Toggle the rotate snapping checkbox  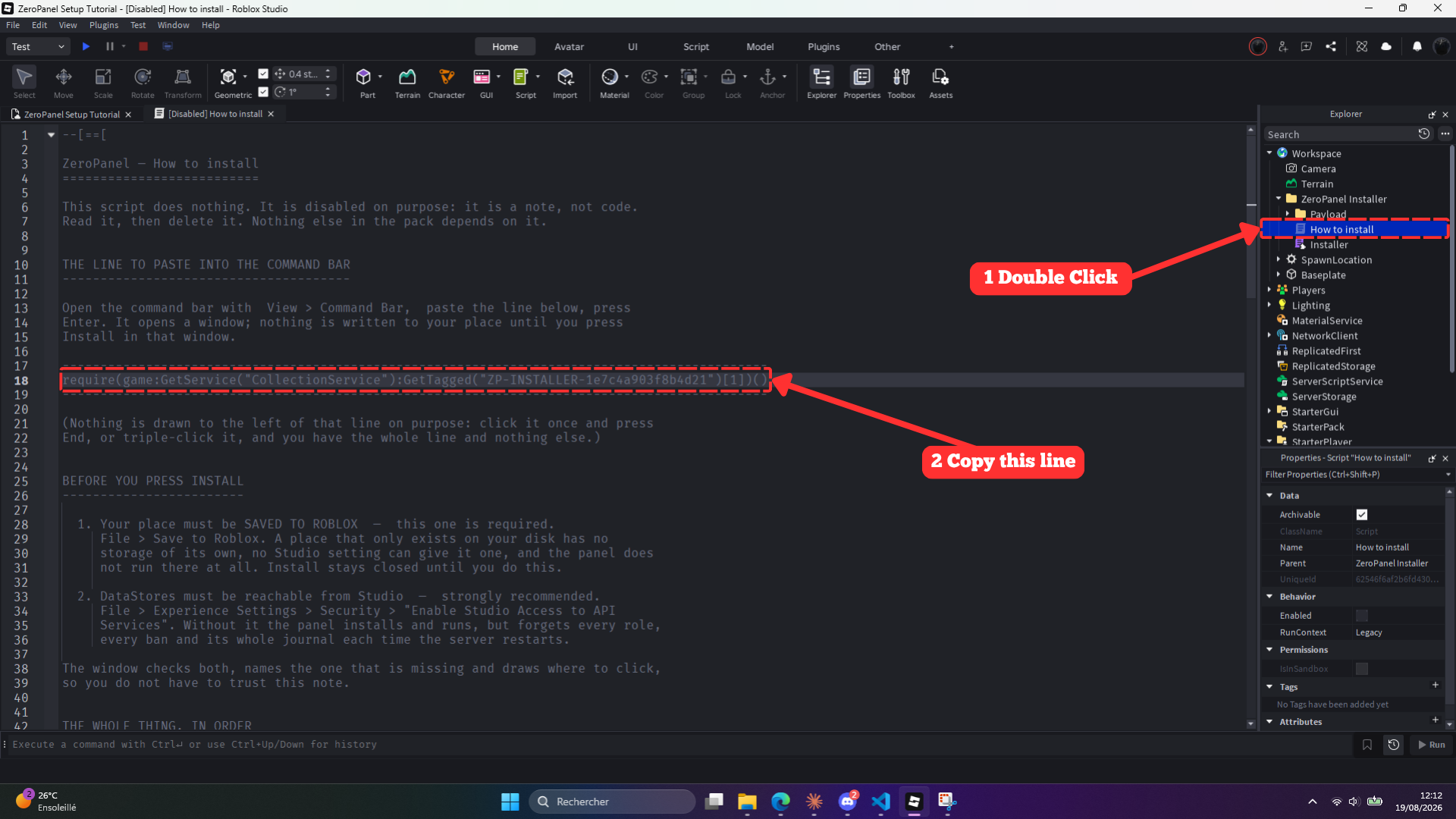[263, 92]
